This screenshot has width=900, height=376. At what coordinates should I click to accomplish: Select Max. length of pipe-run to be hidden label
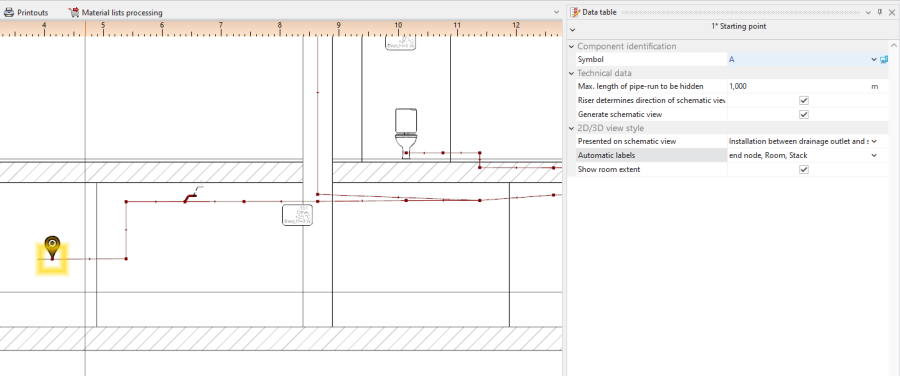pyautogui.click(x=641, y=86)
